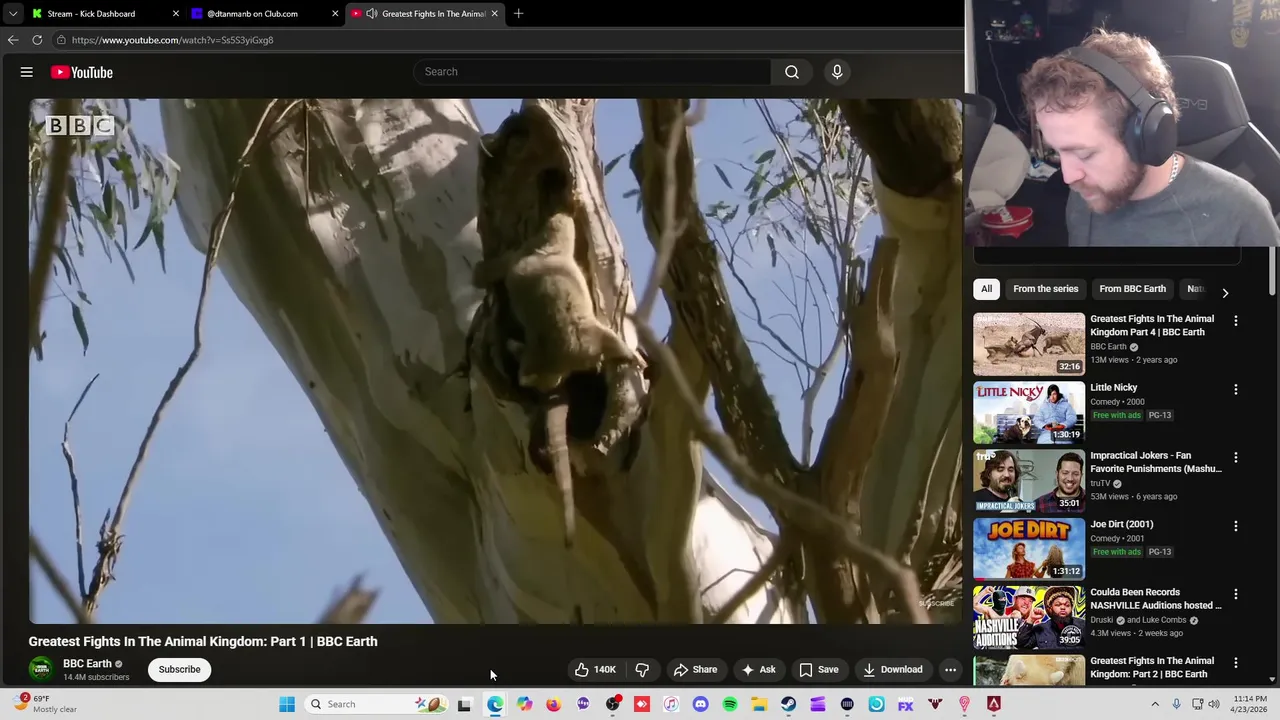Open Task View on taskbar

point(464,704)
